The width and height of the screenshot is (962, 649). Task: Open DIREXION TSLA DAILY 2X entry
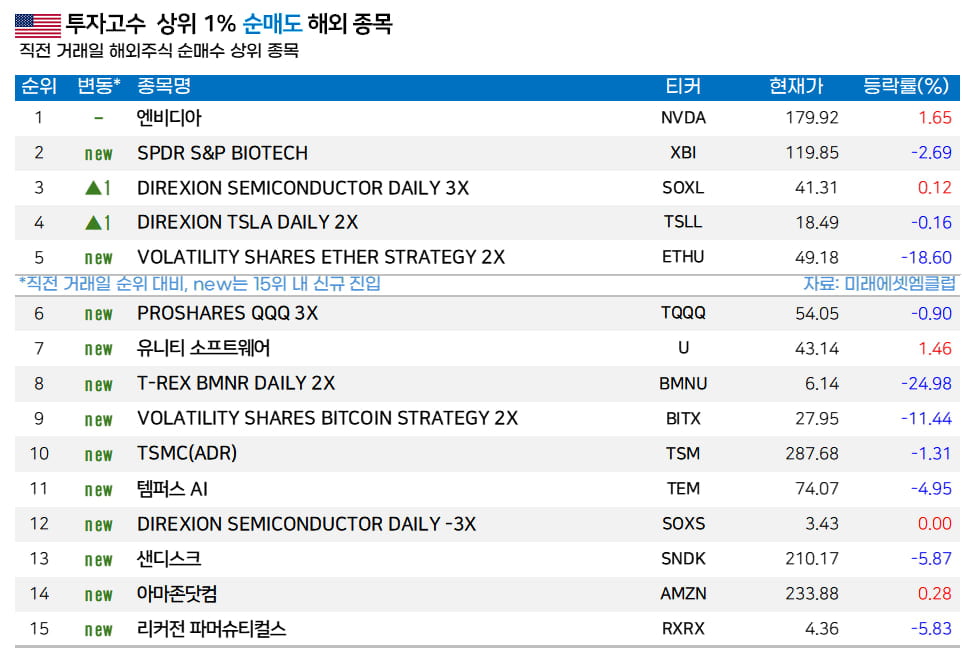[x=247, y=223]
